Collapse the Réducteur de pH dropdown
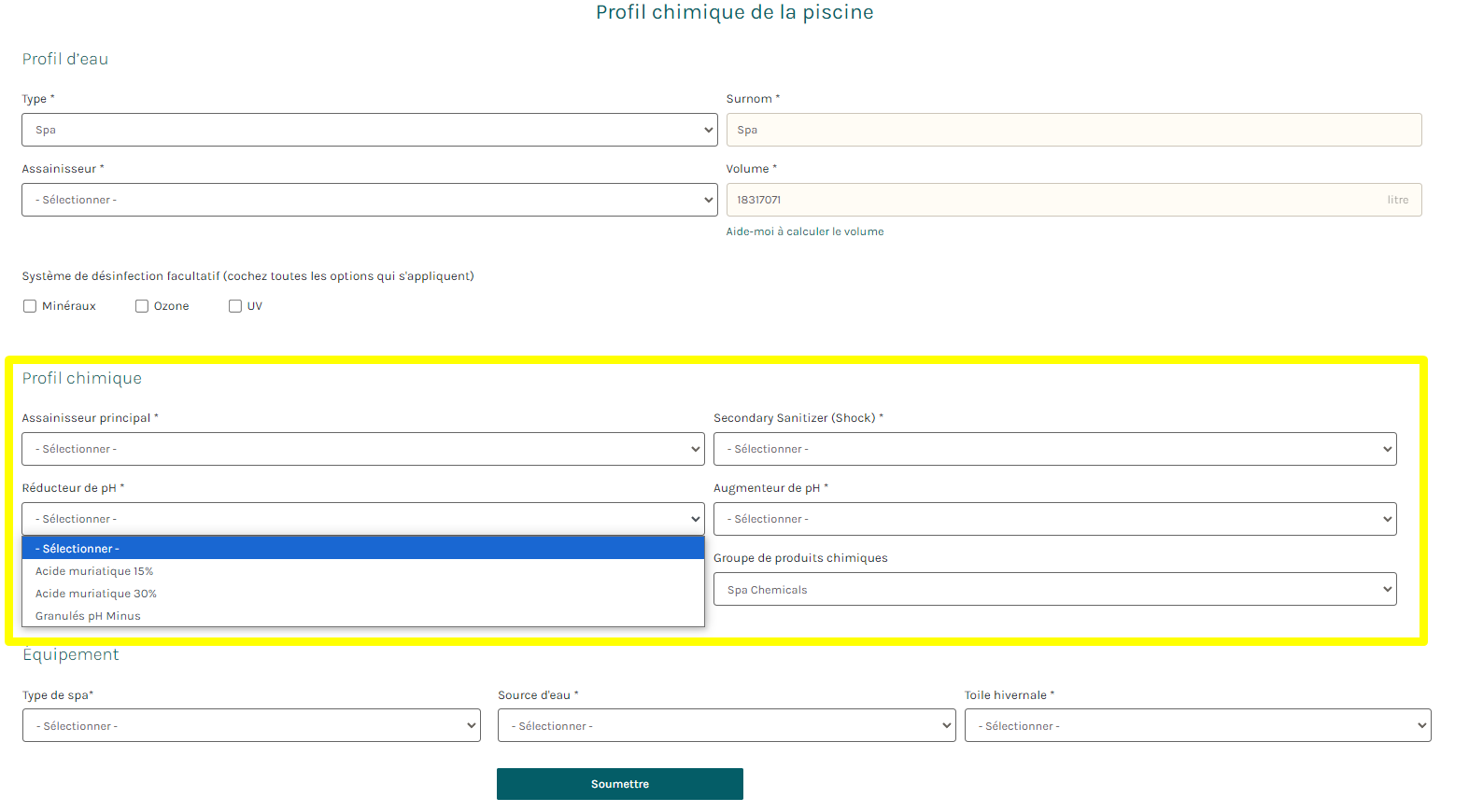The height and width of the screenshot is (812, 1469). [x=363, y=519]
